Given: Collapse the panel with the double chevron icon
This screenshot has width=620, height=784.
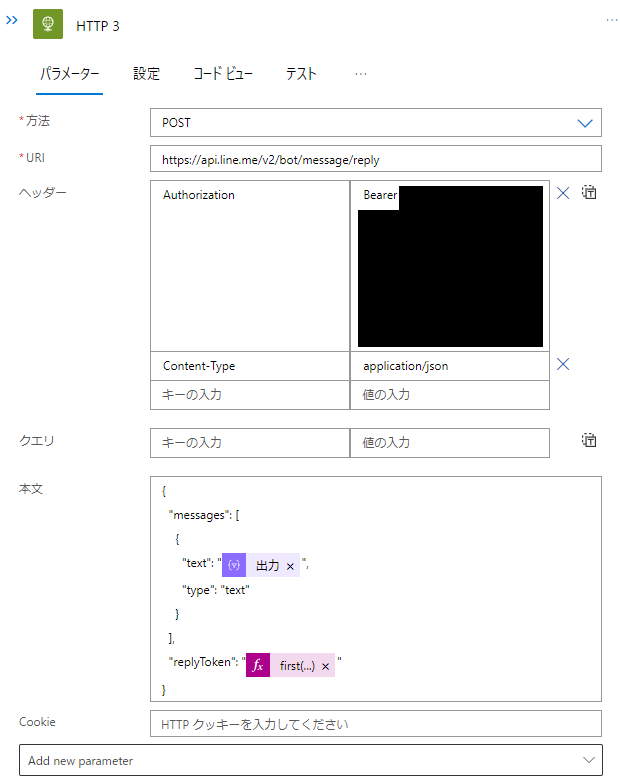Looking at the screenshot, I should [x=12, y=20].
